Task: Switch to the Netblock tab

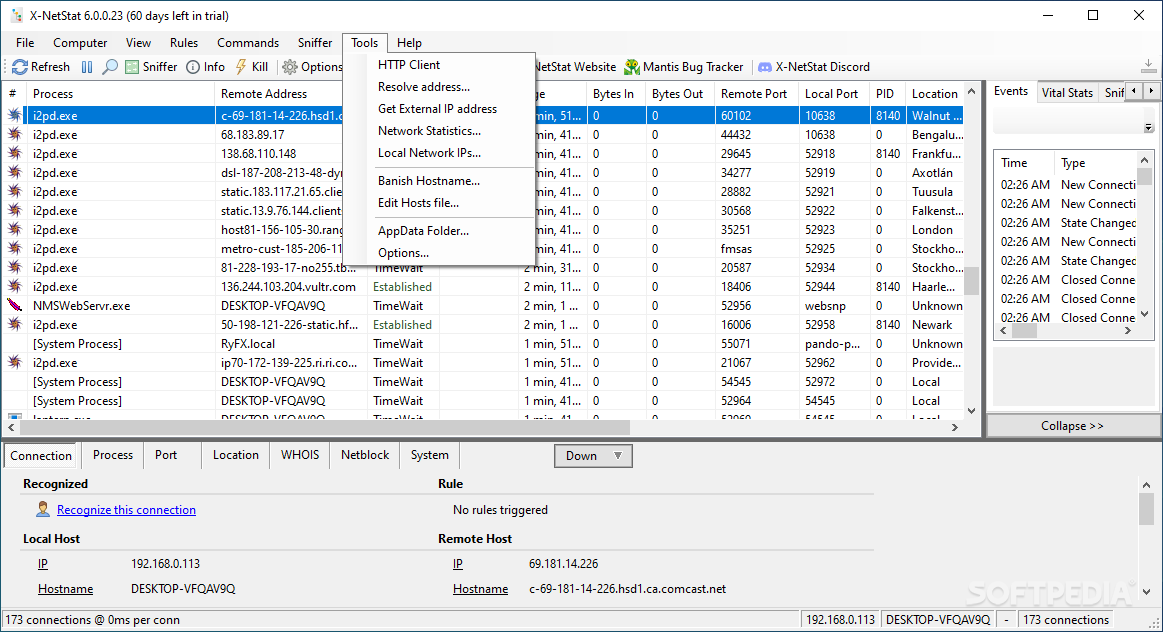Action: coord(365,455)
